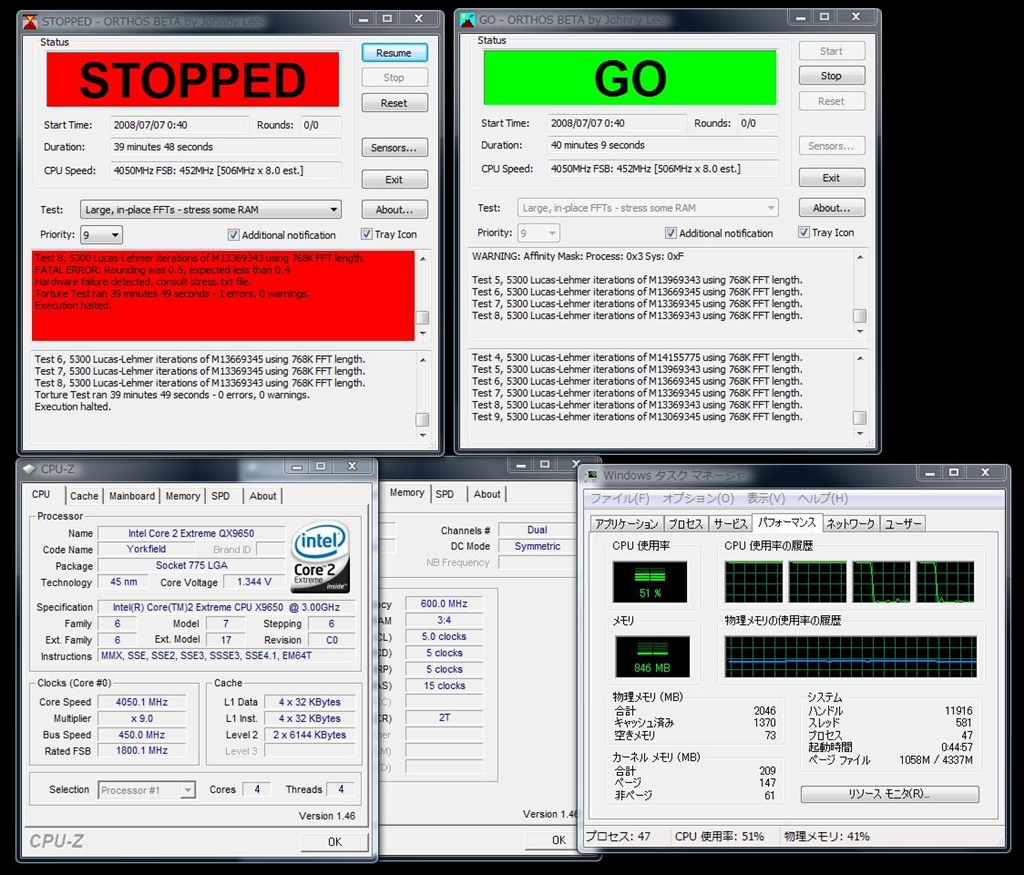Viewport: 1024px width, 875px height.
Task: Click the Windows Task Manager title bar icon
Action: 592,475
